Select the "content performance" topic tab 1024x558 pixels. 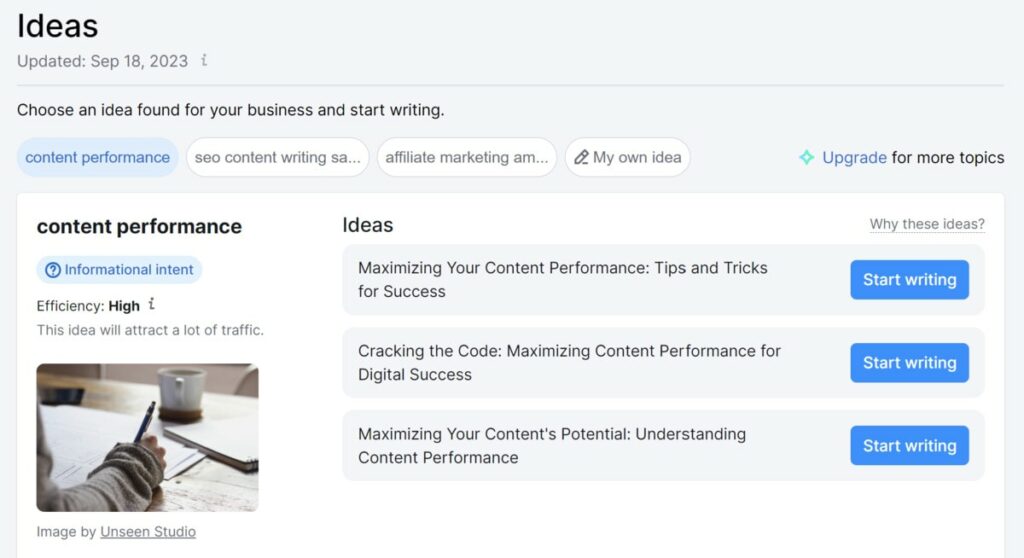pyautogui.click(x=98, y=158)
